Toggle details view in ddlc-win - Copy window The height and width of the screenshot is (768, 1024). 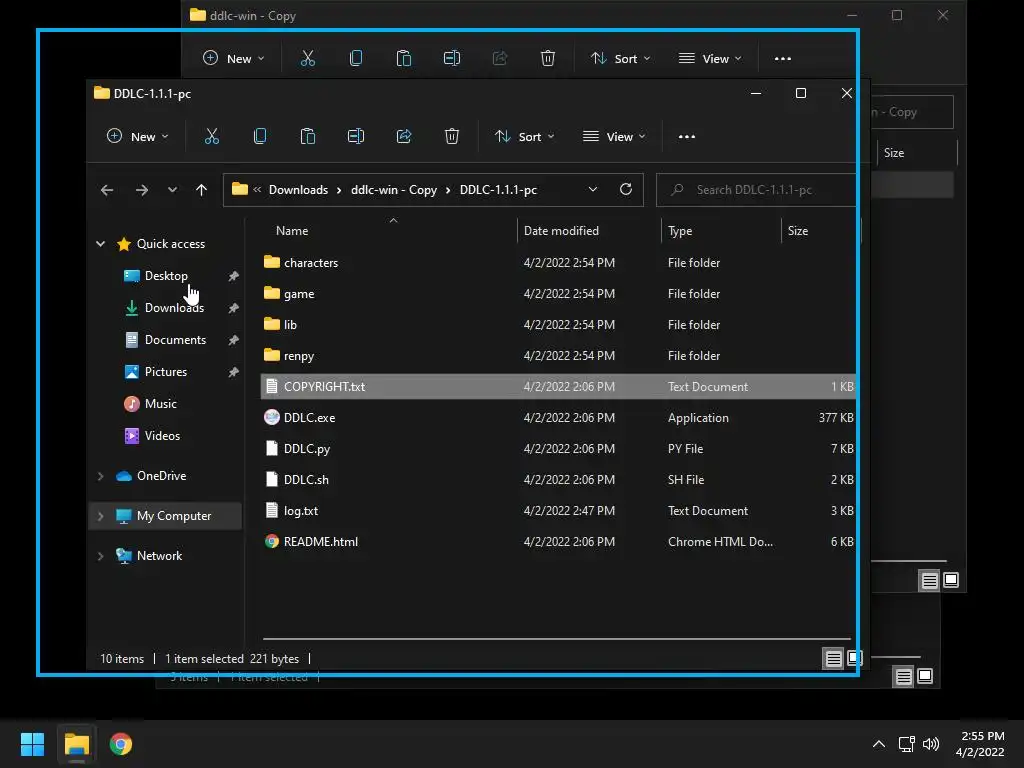[x=929, y=580]
